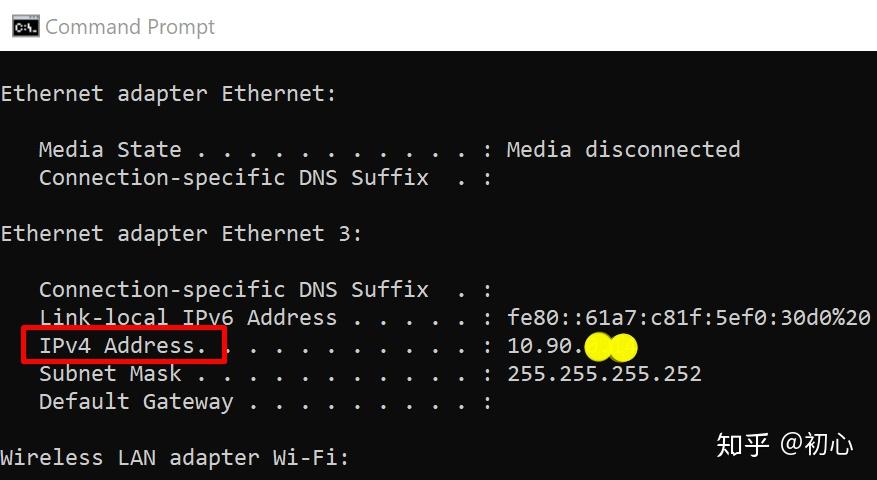This screenshot has height=480, width=877.
Task: Click the empty Default Gateway value area
Action: pos(615,402)
